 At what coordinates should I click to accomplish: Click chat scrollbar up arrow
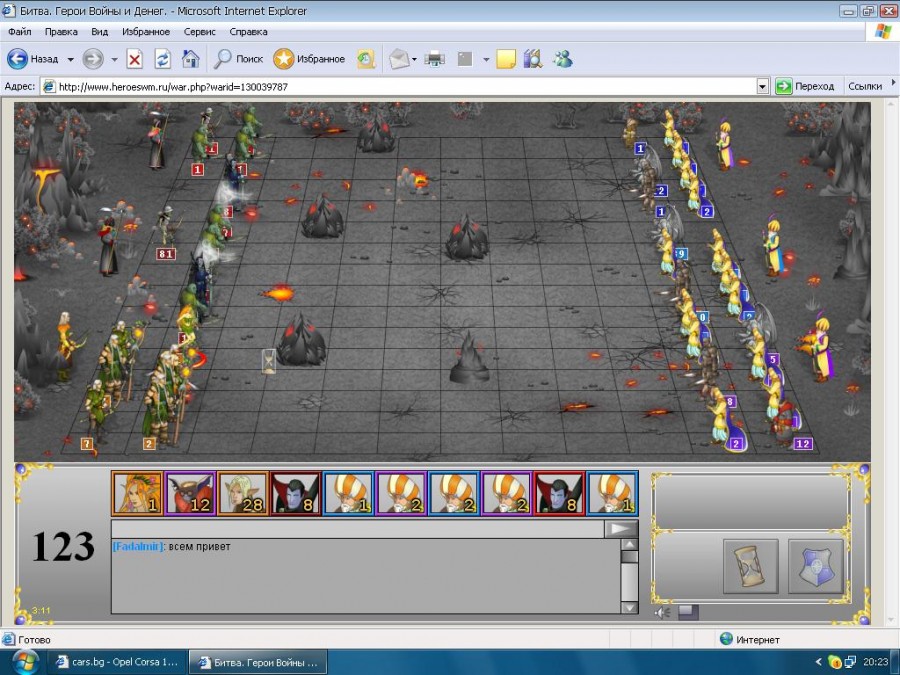[630, 545]
